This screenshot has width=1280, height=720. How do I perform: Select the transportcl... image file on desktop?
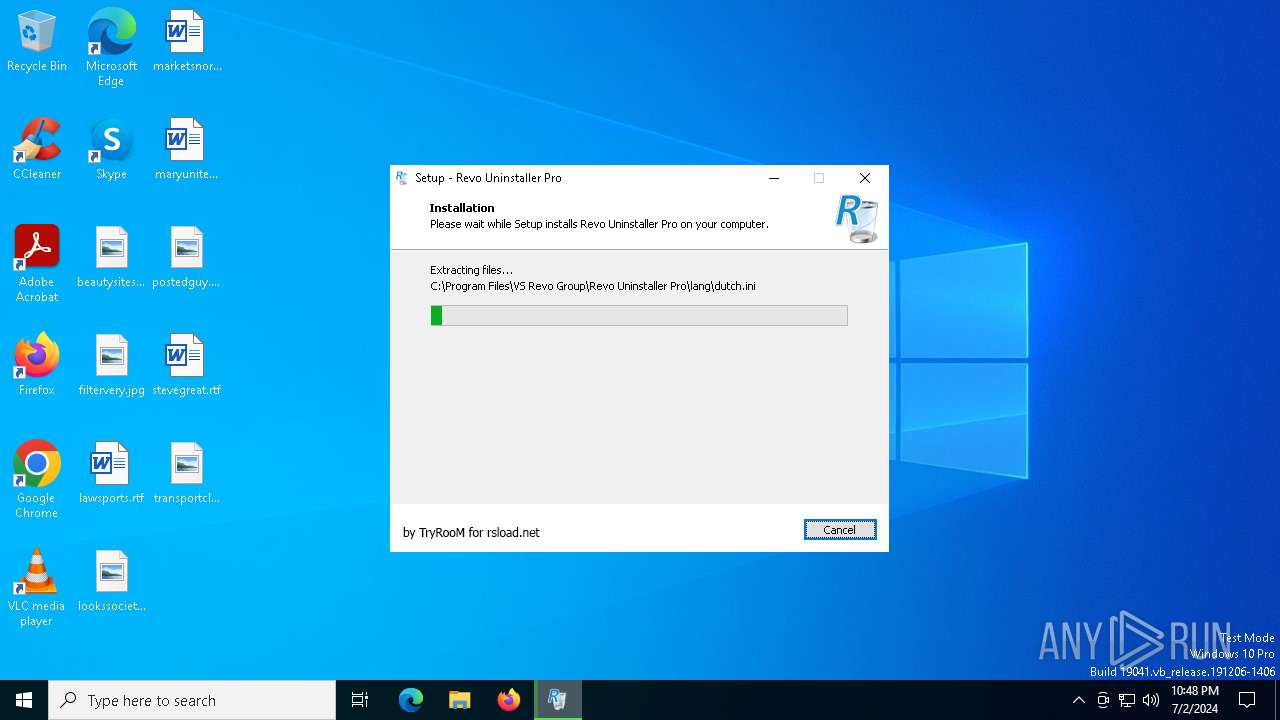[187, 474]
